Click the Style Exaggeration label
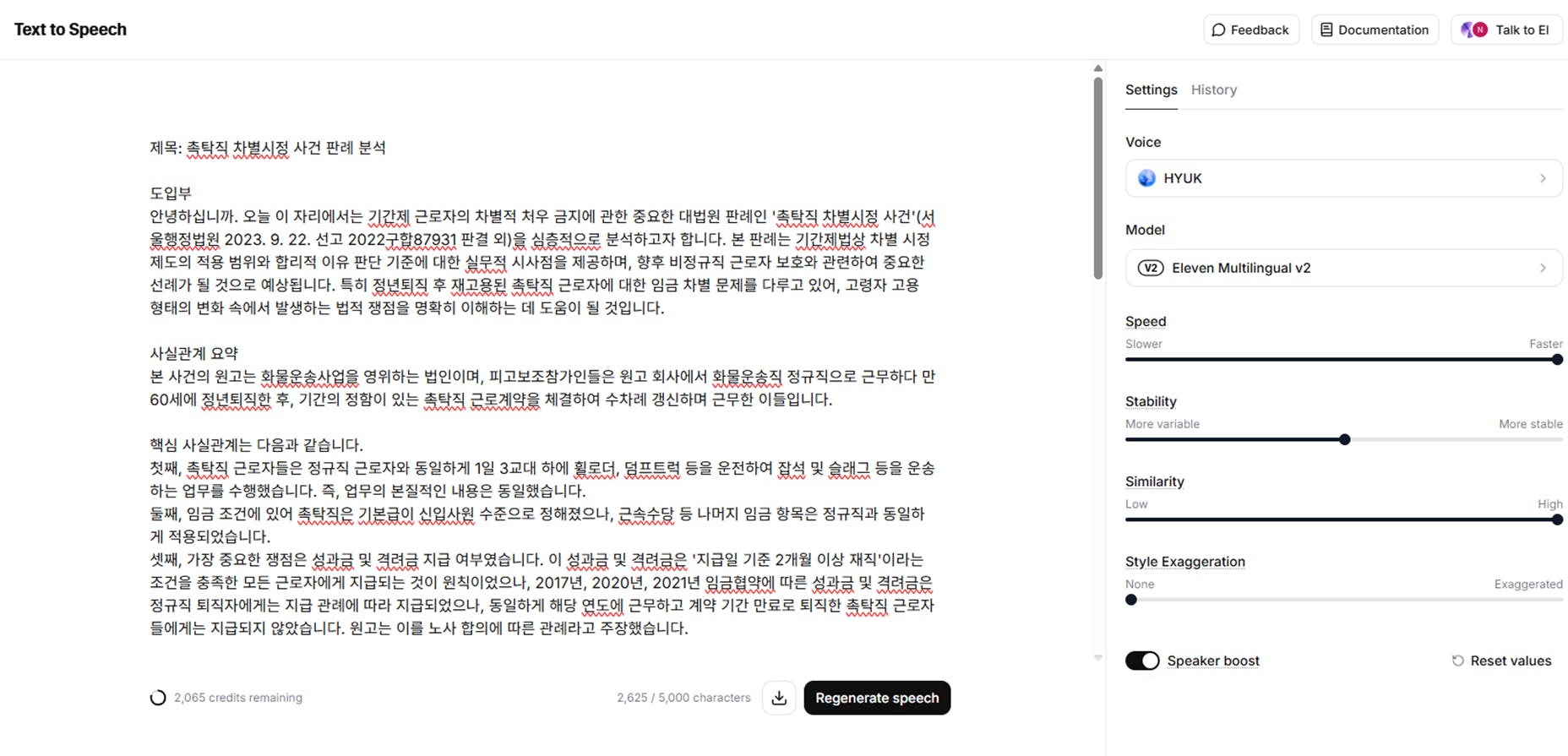The height and width of the screenshot is (756, 1568). coord(1185,562)
